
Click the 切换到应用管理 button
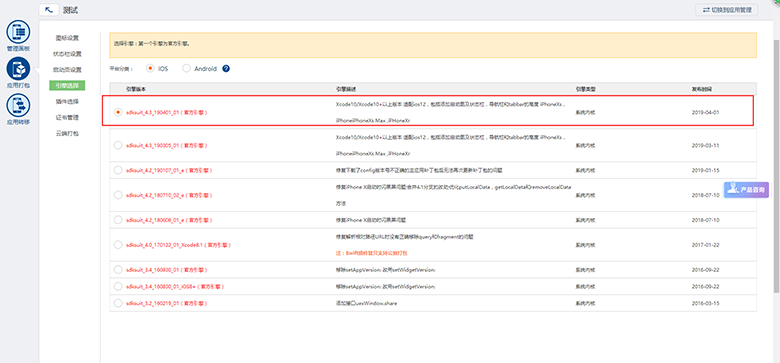[727, 10]
